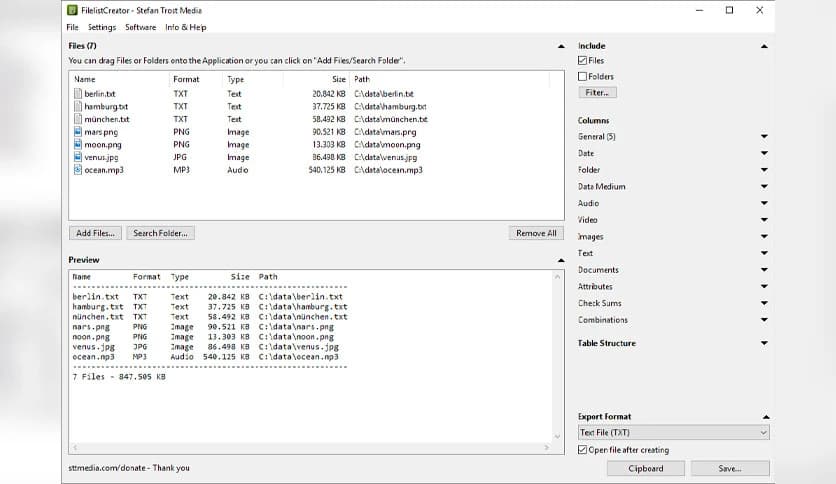836x484 pixels.
Task: Click the venus.jpg image icon
Action: pyautogui.click(x=78, y=157)
